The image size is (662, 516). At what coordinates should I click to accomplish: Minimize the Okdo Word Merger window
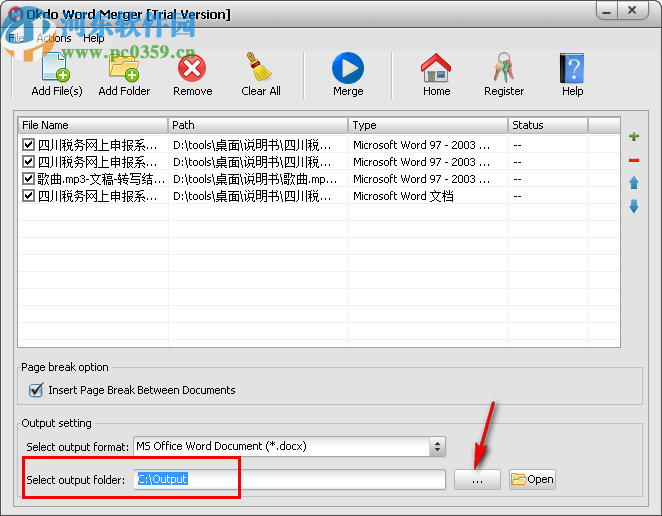(607, 11)
